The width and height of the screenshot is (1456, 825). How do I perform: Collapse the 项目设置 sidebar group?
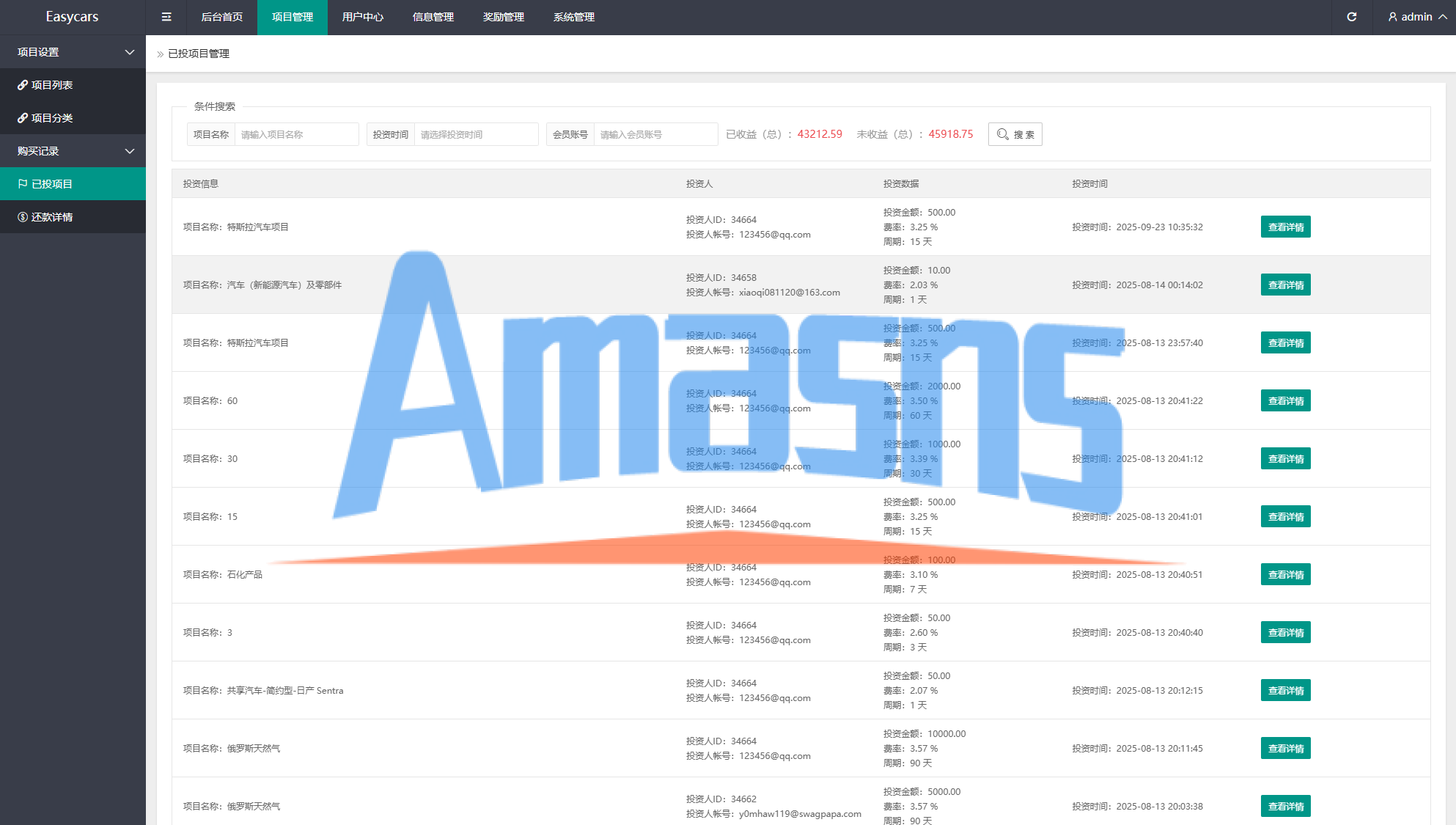point(130,52)
